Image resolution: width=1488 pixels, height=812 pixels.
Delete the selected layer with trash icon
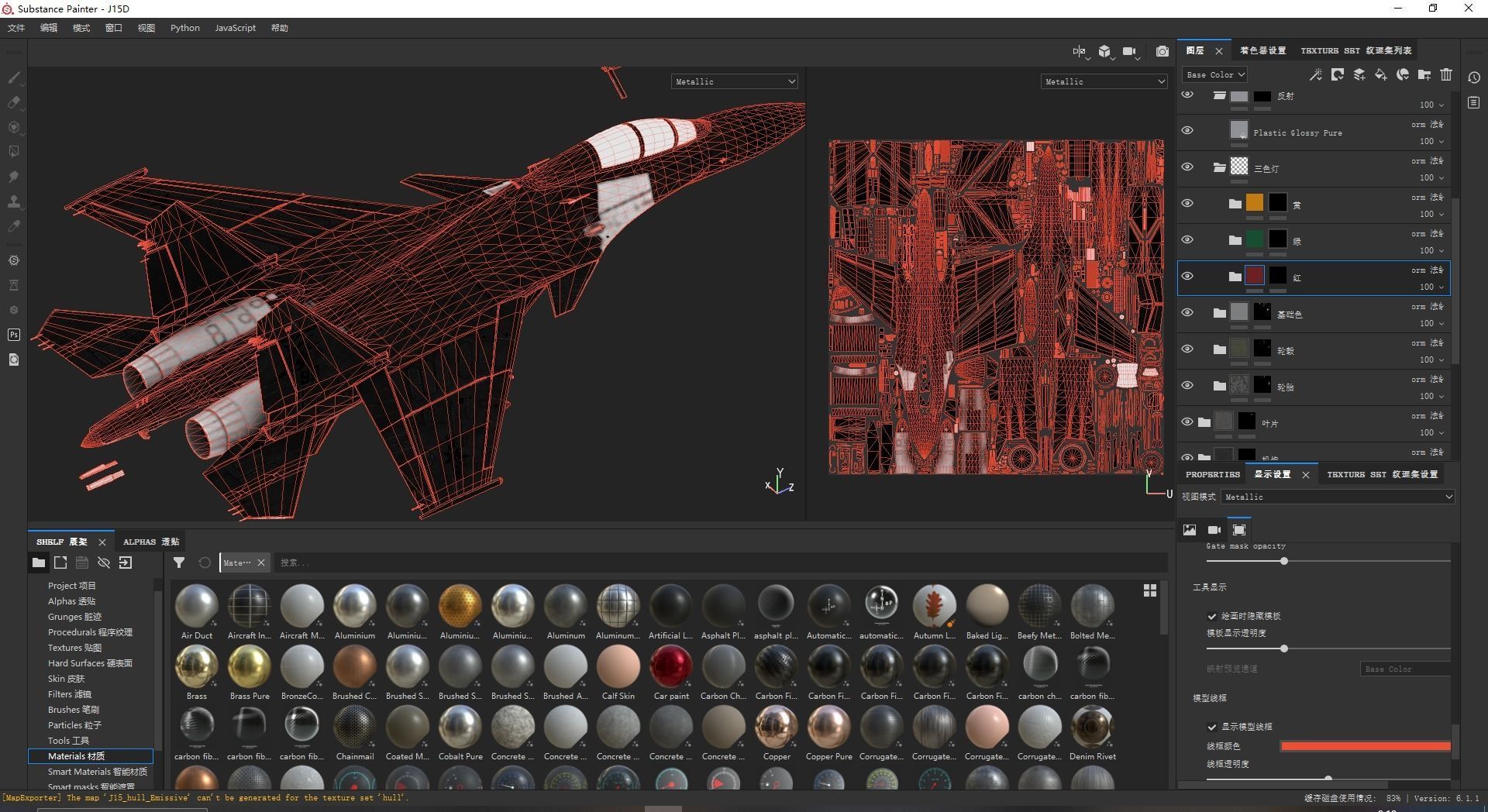click(1446, 74)
